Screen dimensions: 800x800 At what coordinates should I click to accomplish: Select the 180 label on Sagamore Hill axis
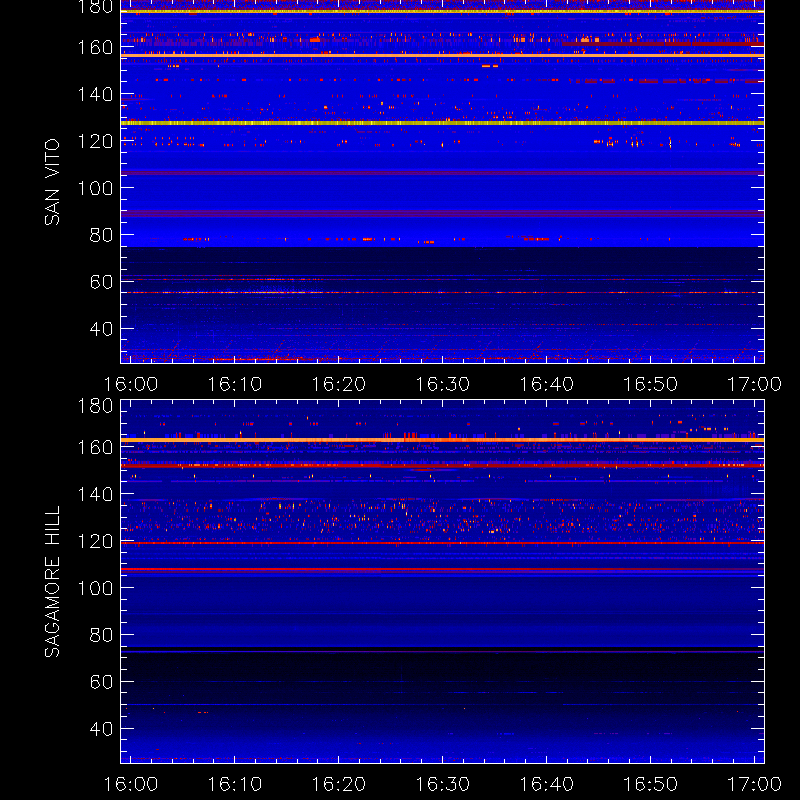coord(95,406)
